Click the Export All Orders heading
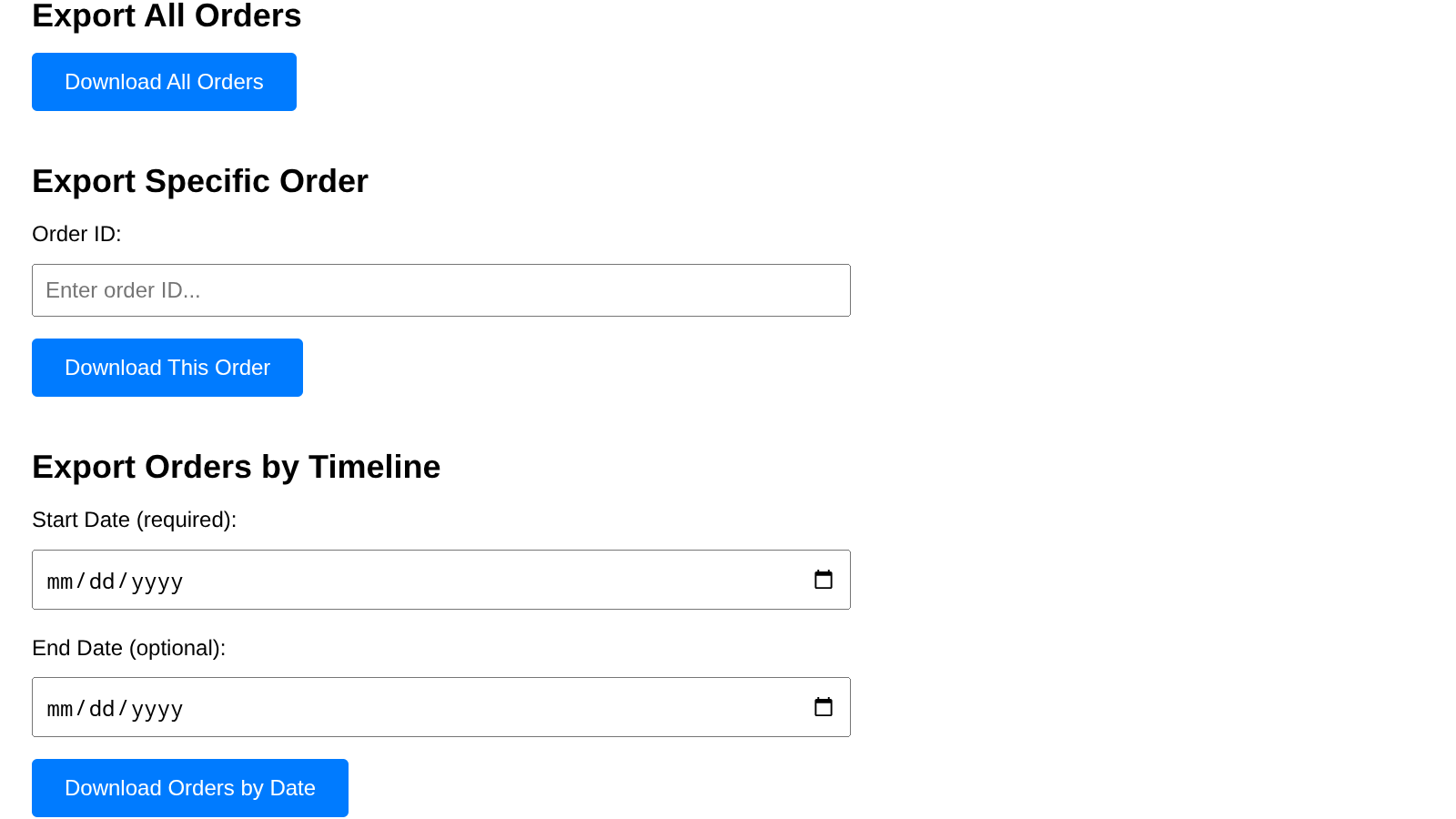Image resolution: width=1456 pixels, height=819 pixels. point(167,16)
